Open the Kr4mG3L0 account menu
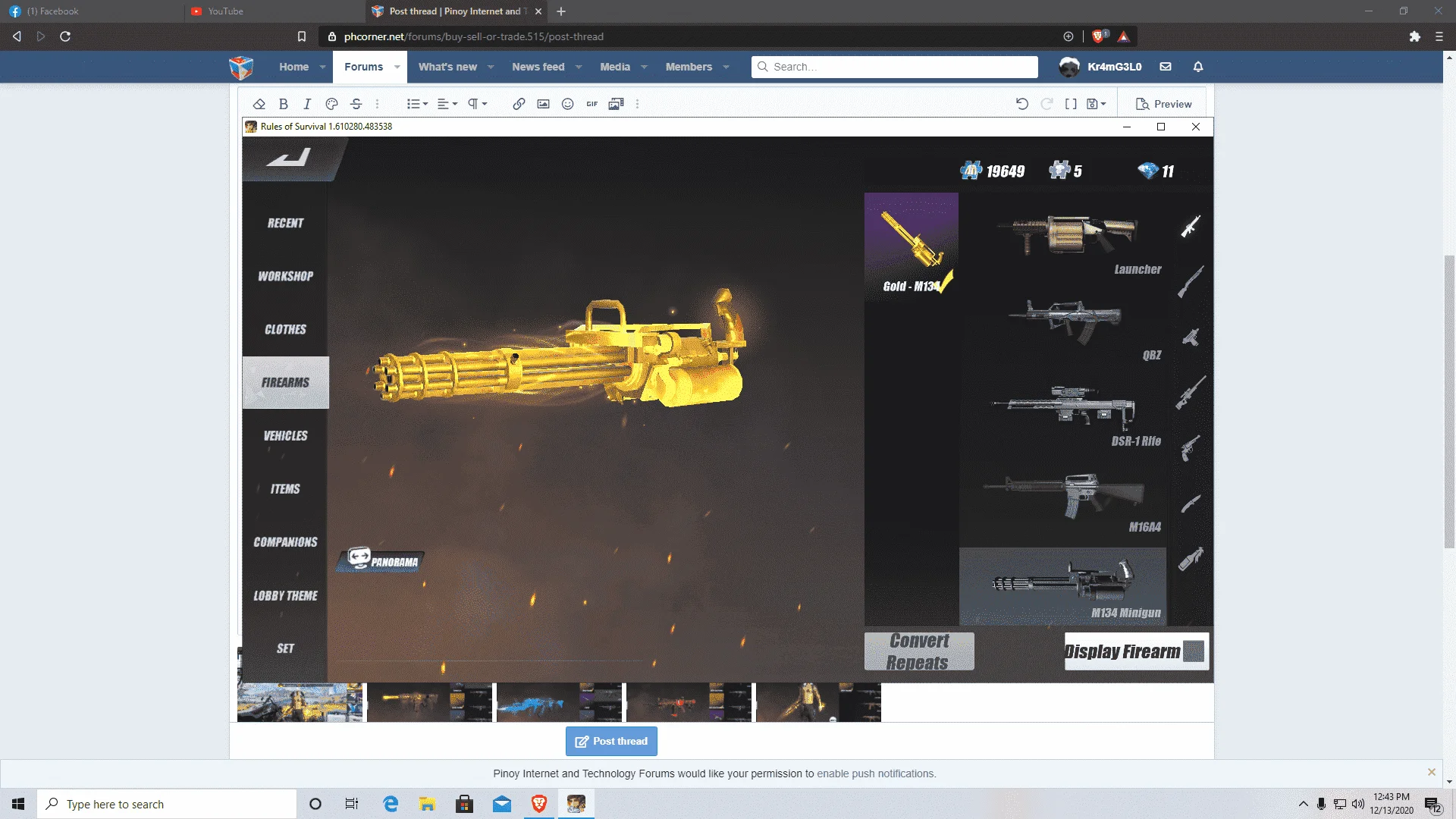This screenshot has height=819, width=1456. pyautogui.click(x=1100, y=67)
